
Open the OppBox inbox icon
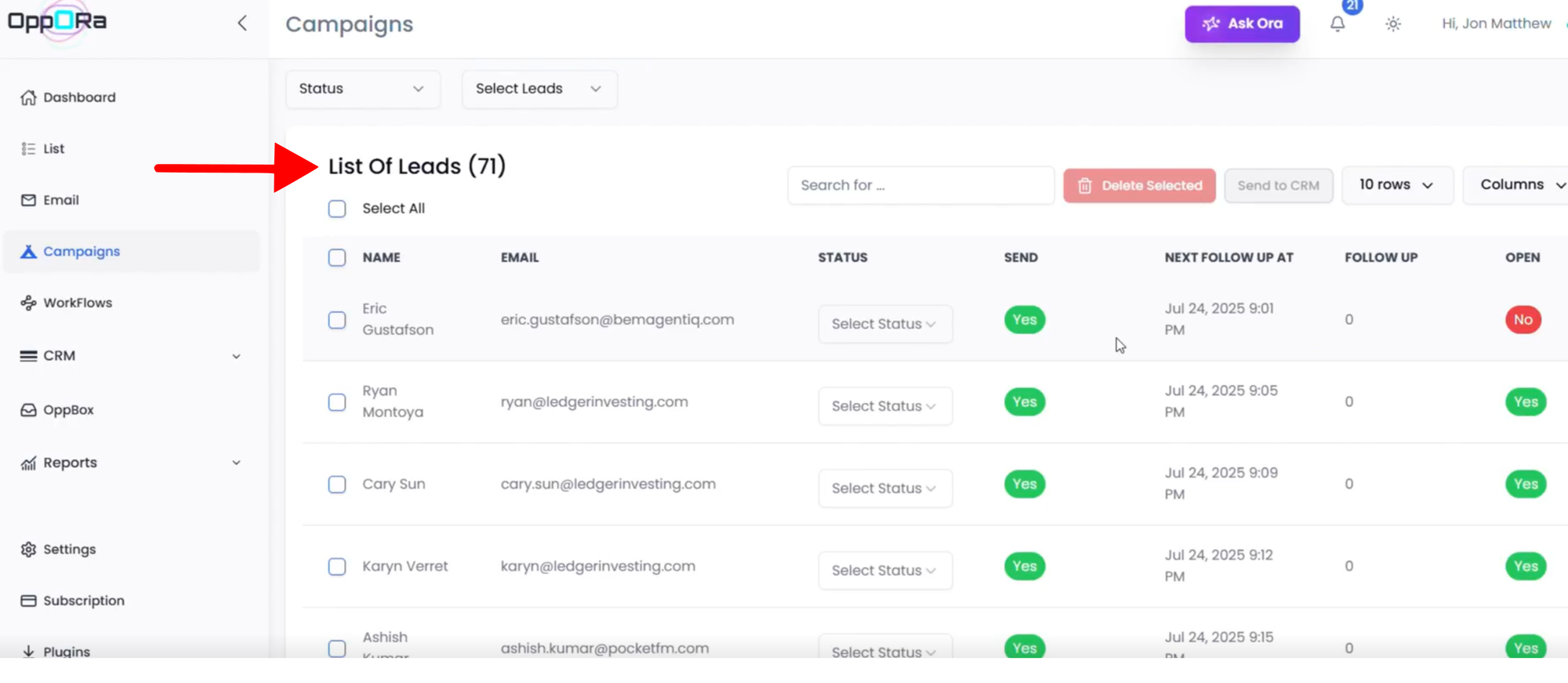pos(29,410)
